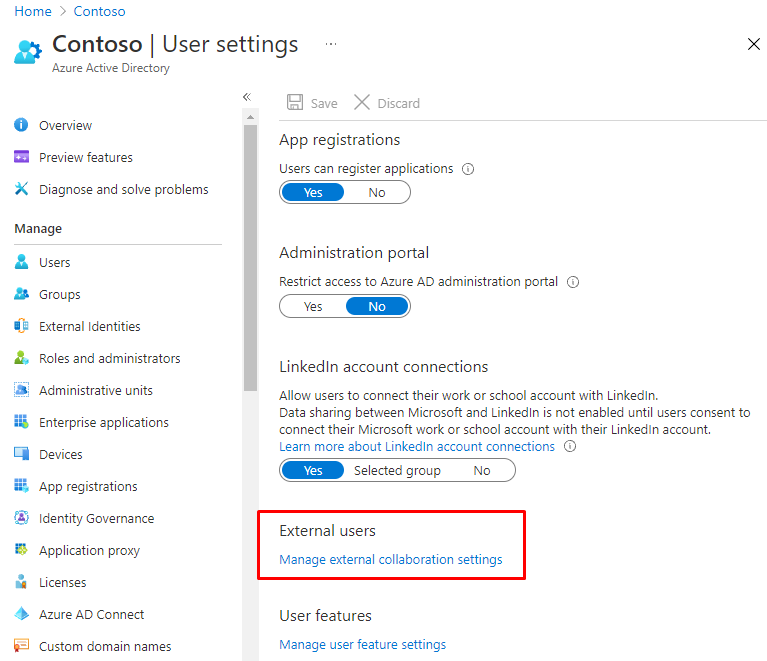Open Manage external collaboration settings link
Image resolution: width=767 pixels, height=661 pixels.
(390, 560)
